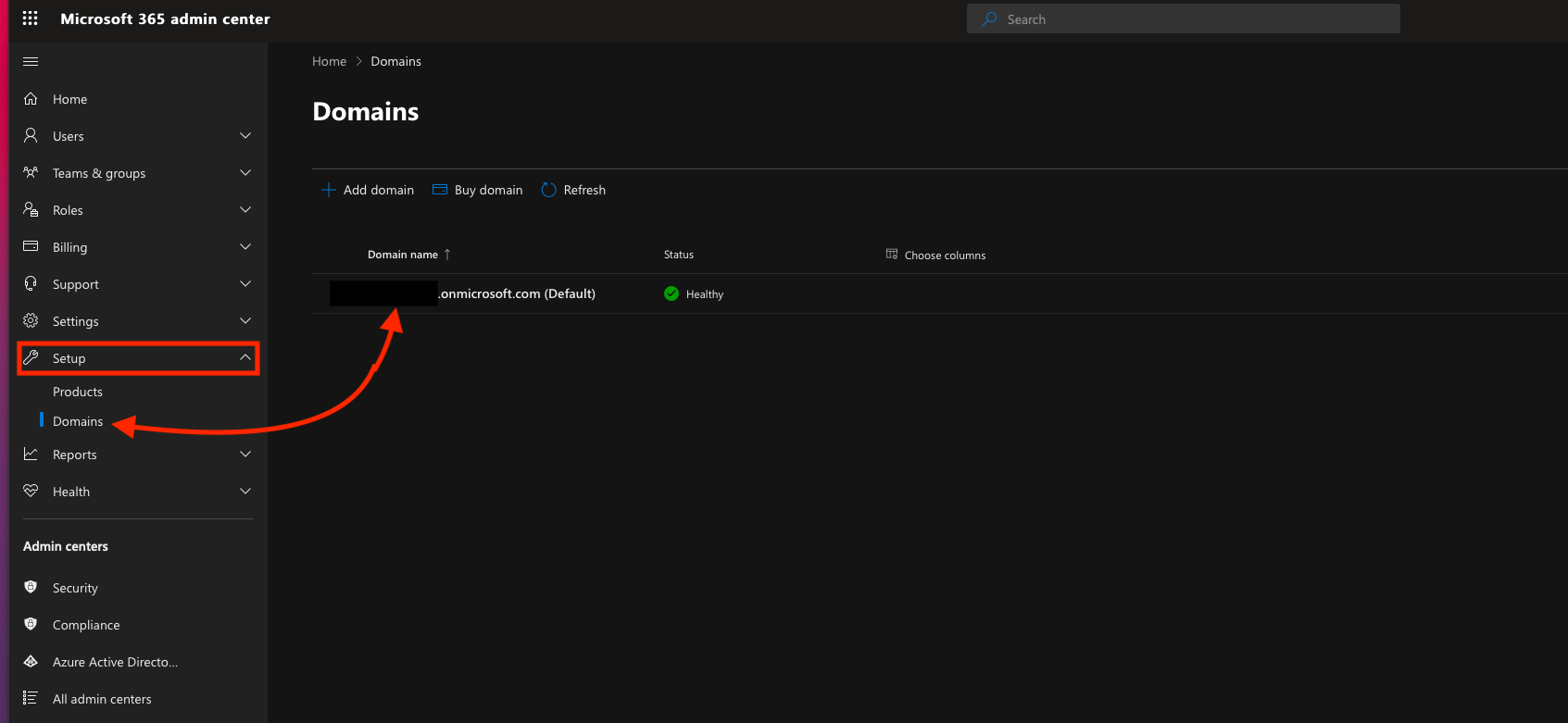This screenshot has height=723, width=1568.
Task: Collapse navigation with hamburger menu icon
Action: [31, 62]
